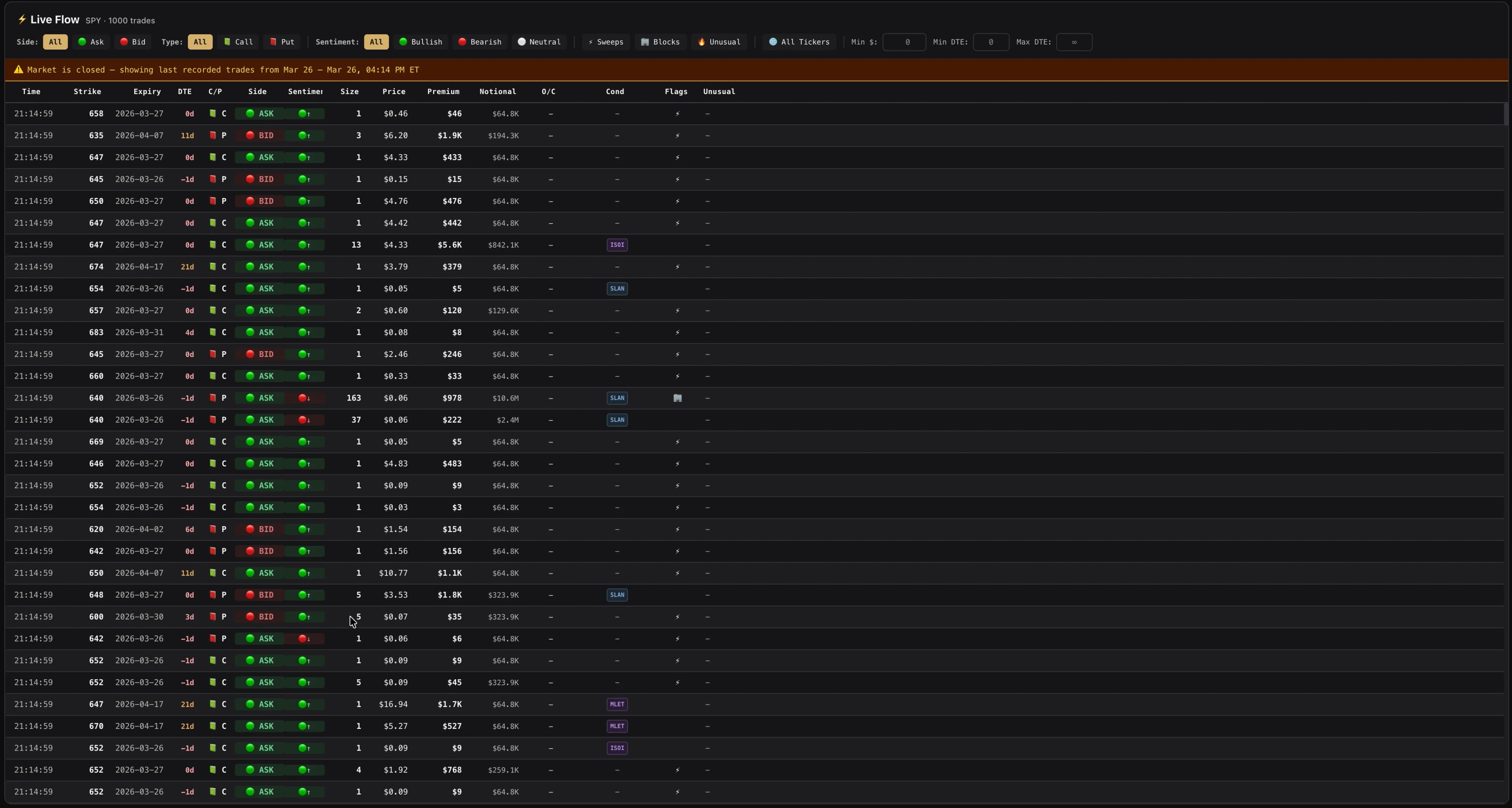
Task: Filter type to Call
Action: [238, 42]
